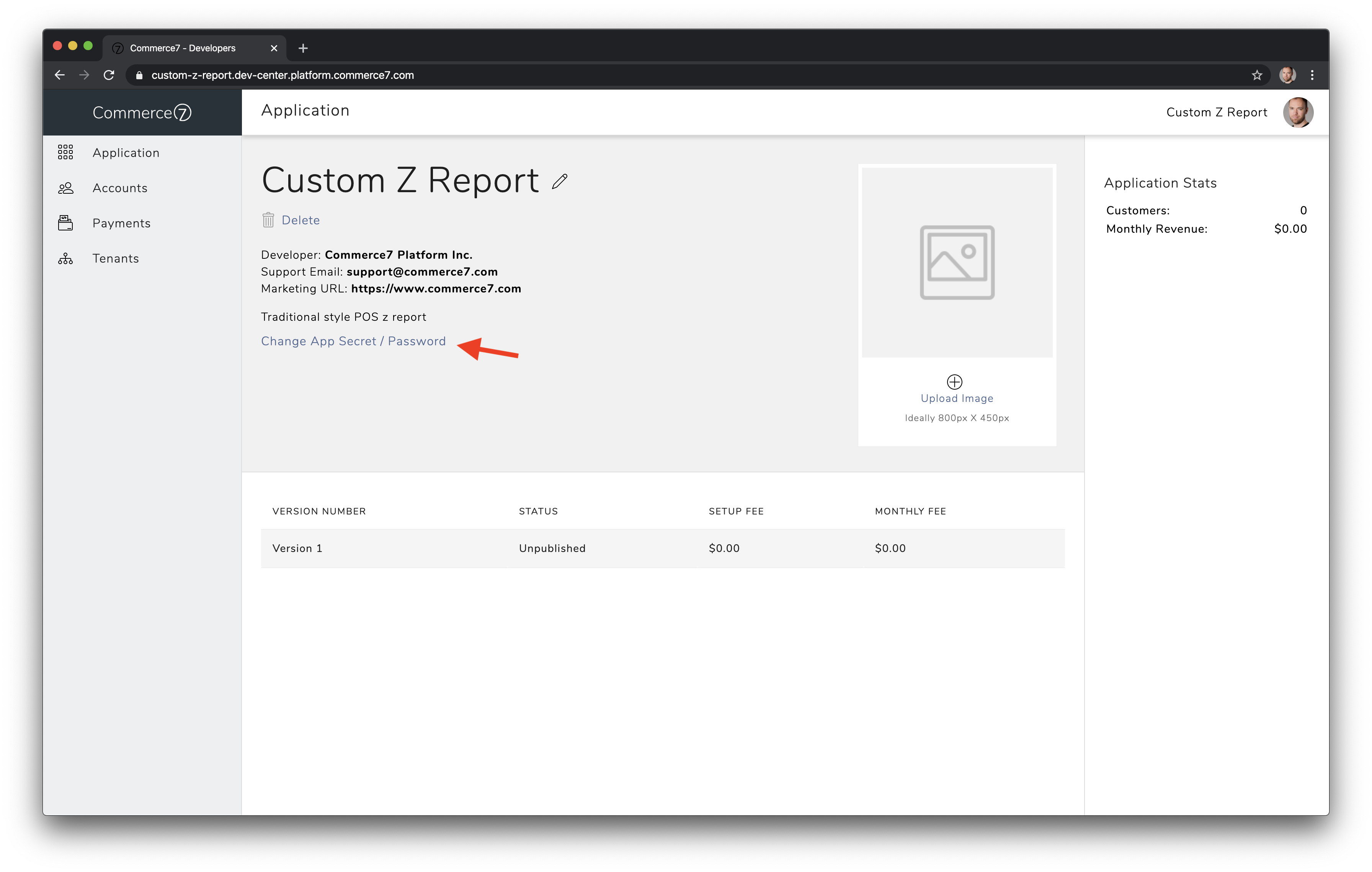Click the Payments register icon in sidebar
Screen dimensions: 1372x872
(x=65, y=223)
